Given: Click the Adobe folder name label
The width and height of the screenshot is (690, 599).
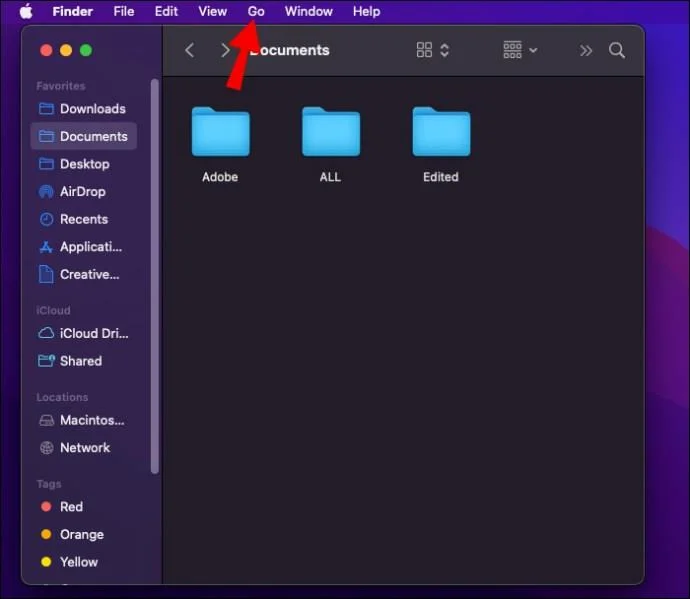Looking at the screenshot, I should coord(220,177).
